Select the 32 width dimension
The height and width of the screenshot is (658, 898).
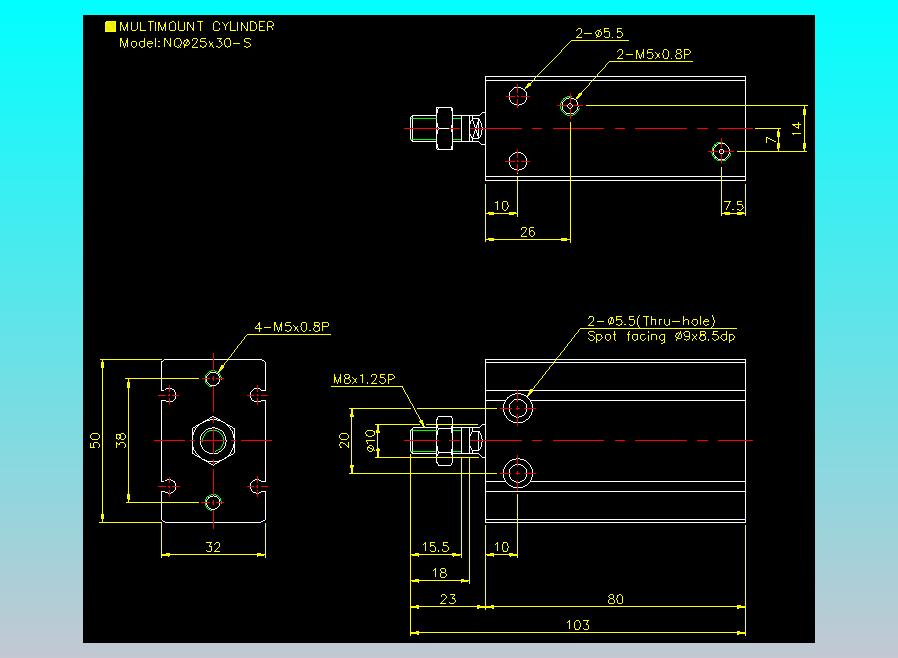click(213, 547)
